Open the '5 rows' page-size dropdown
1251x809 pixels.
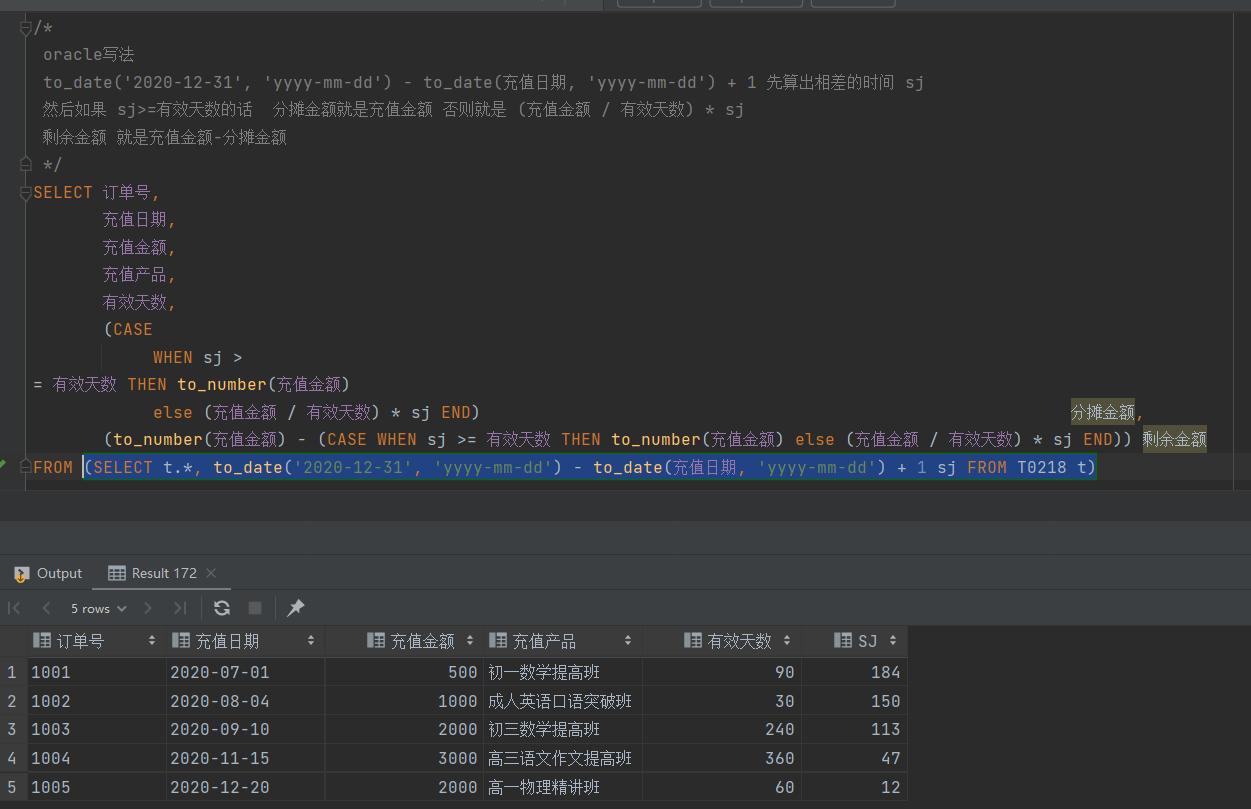pyautogui.click(x=97, y=608)
